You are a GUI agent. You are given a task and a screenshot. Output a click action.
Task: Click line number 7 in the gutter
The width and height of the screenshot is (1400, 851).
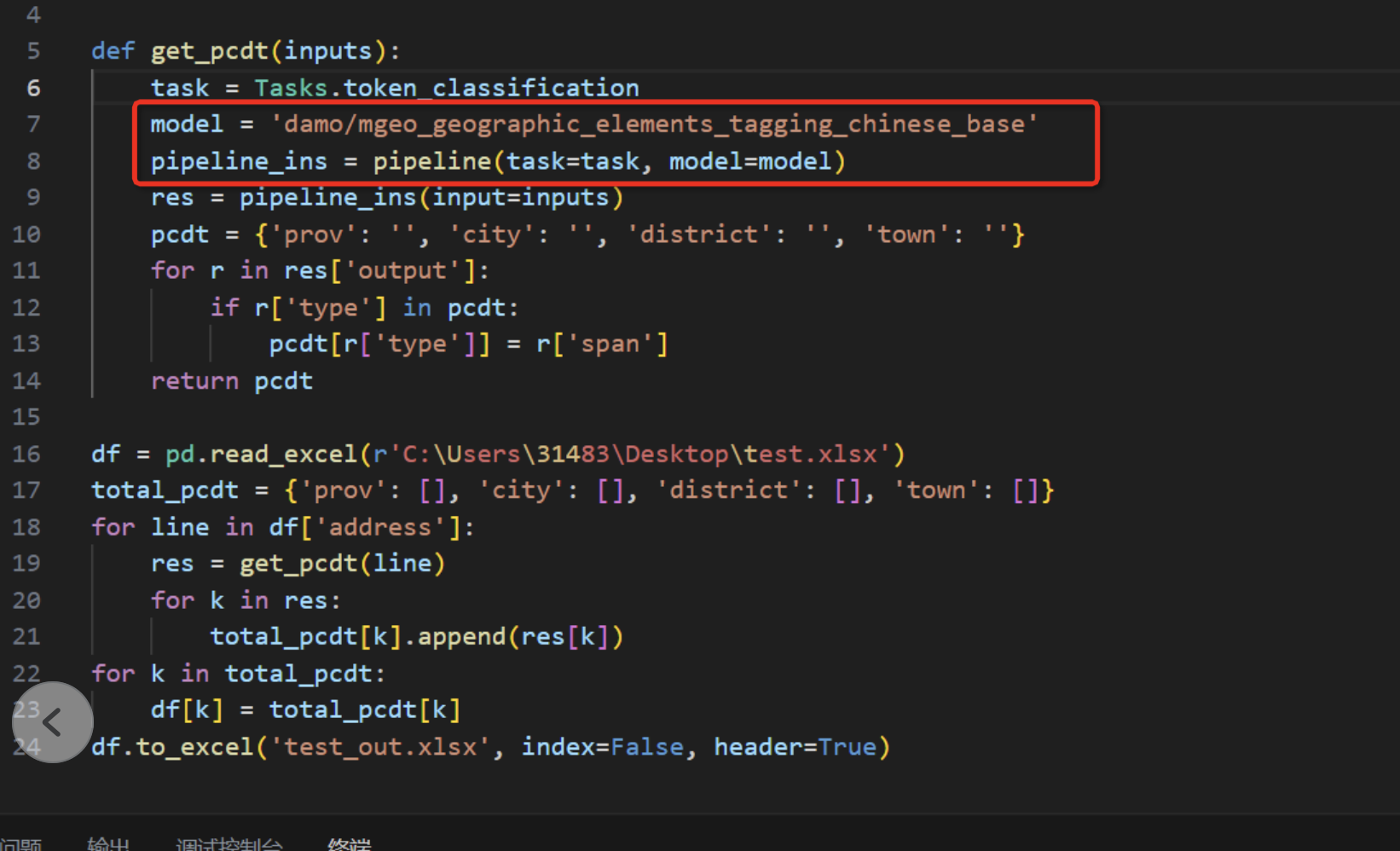33,124
